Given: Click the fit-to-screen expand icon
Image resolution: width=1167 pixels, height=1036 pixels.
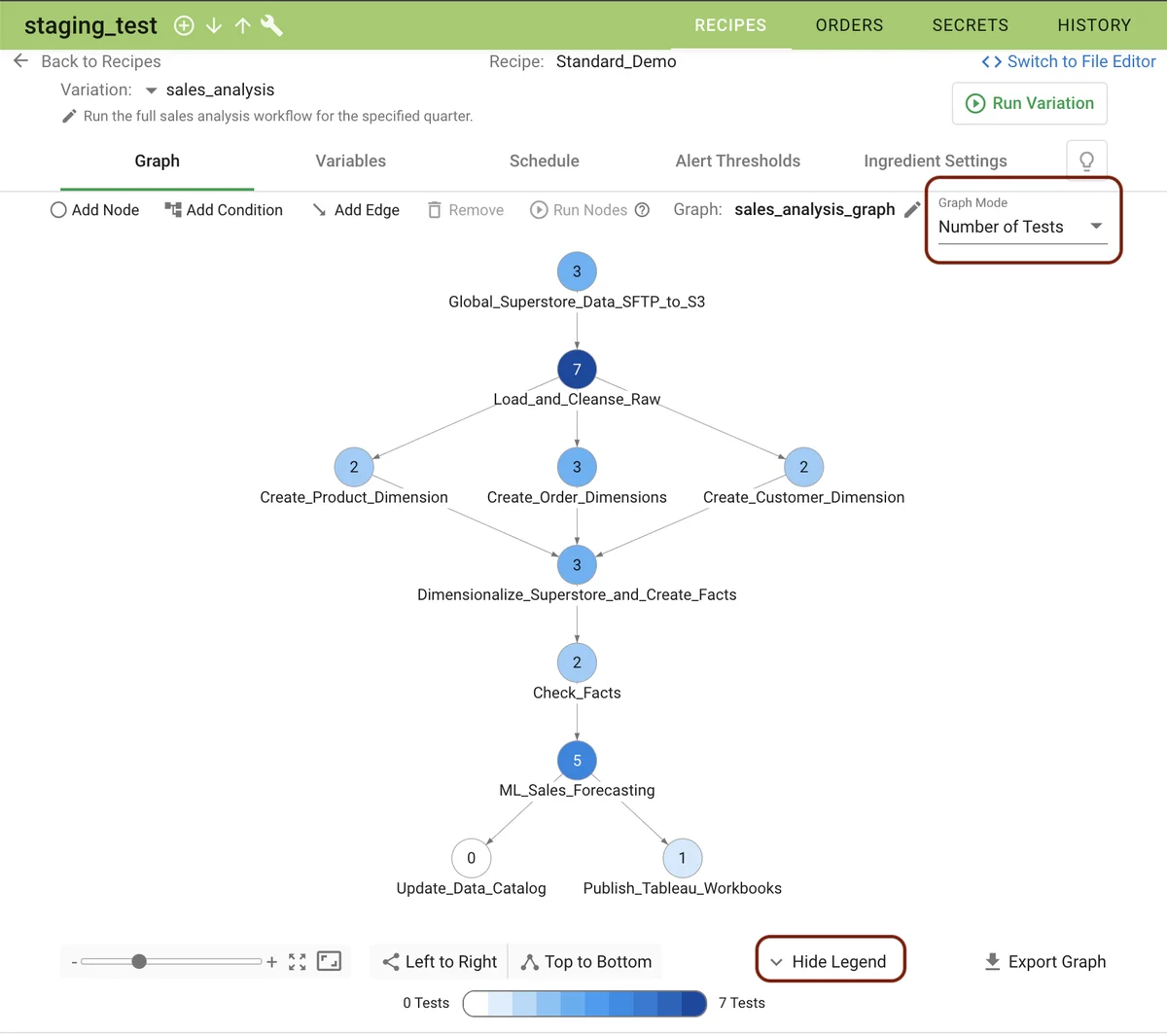Looking at the screenshot, I should 298,960.
